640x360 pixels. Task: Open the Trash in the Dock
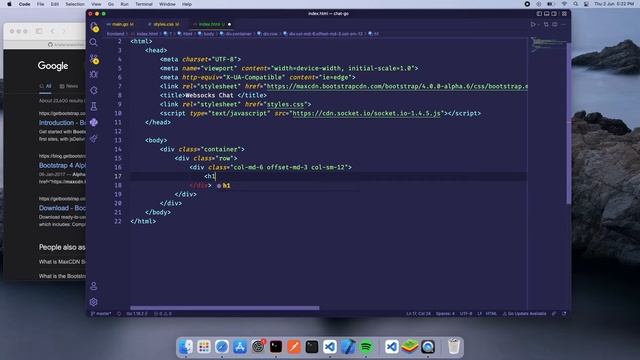click(x=453, y=347)
